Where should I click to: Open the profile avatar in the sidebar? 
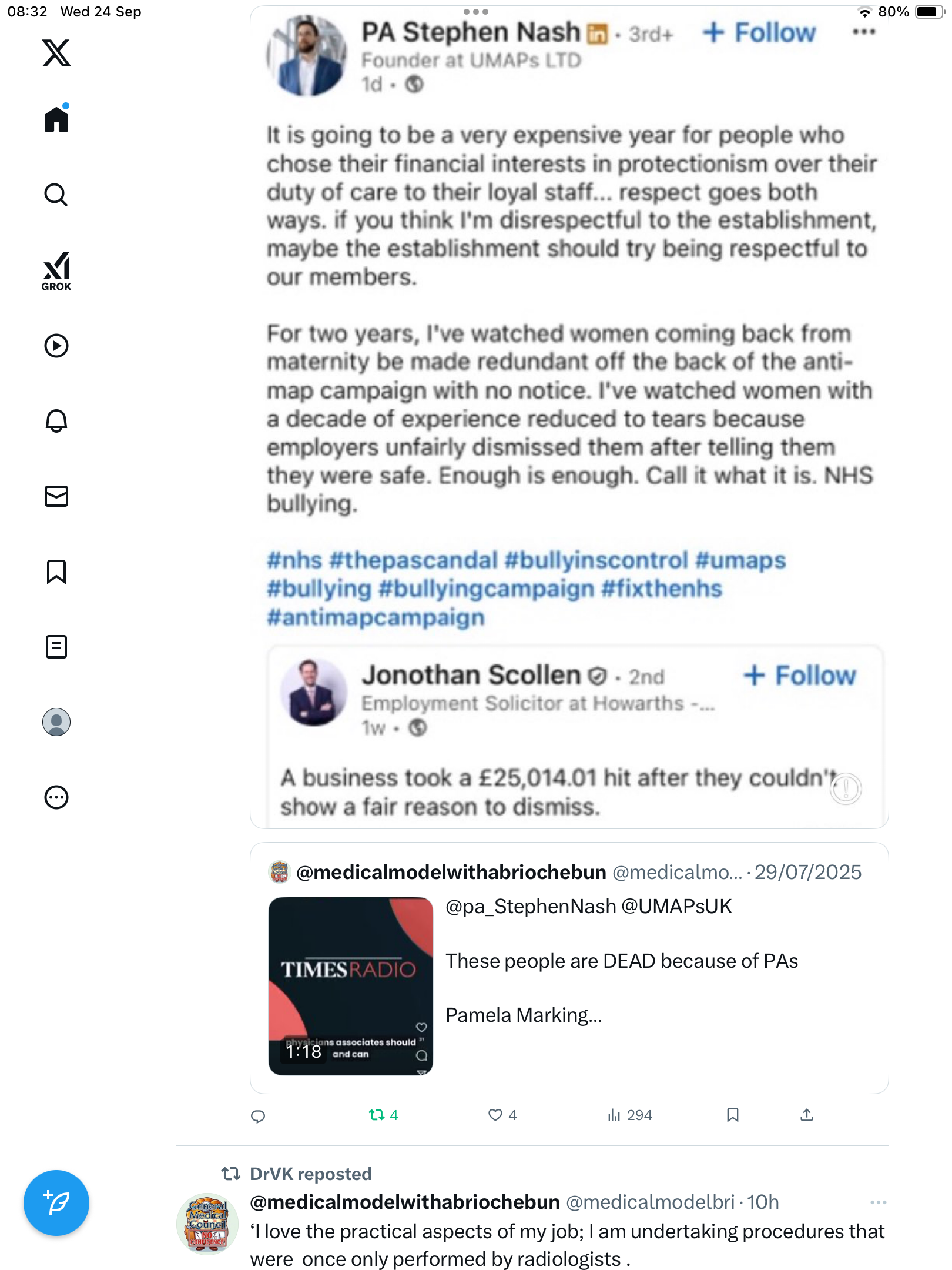[56, 722]
